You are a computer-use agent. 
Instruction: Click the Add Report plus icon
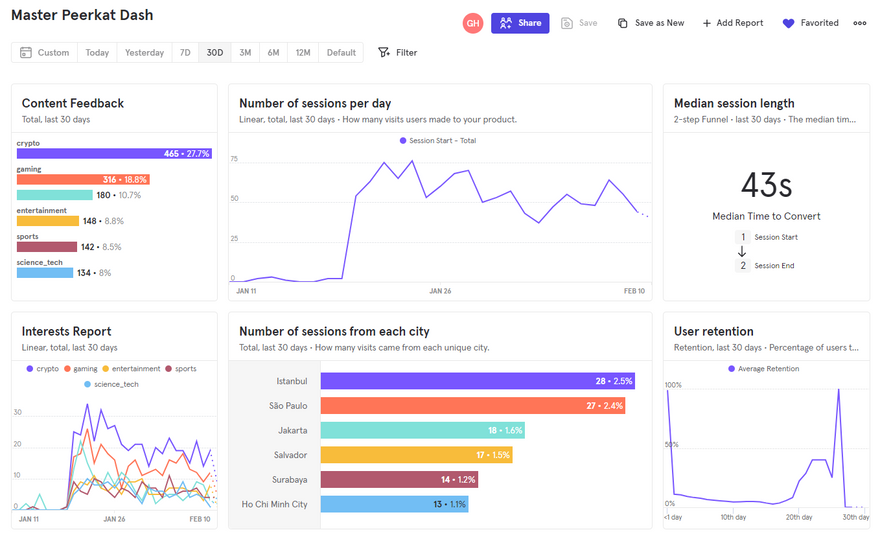coord(707,23)
